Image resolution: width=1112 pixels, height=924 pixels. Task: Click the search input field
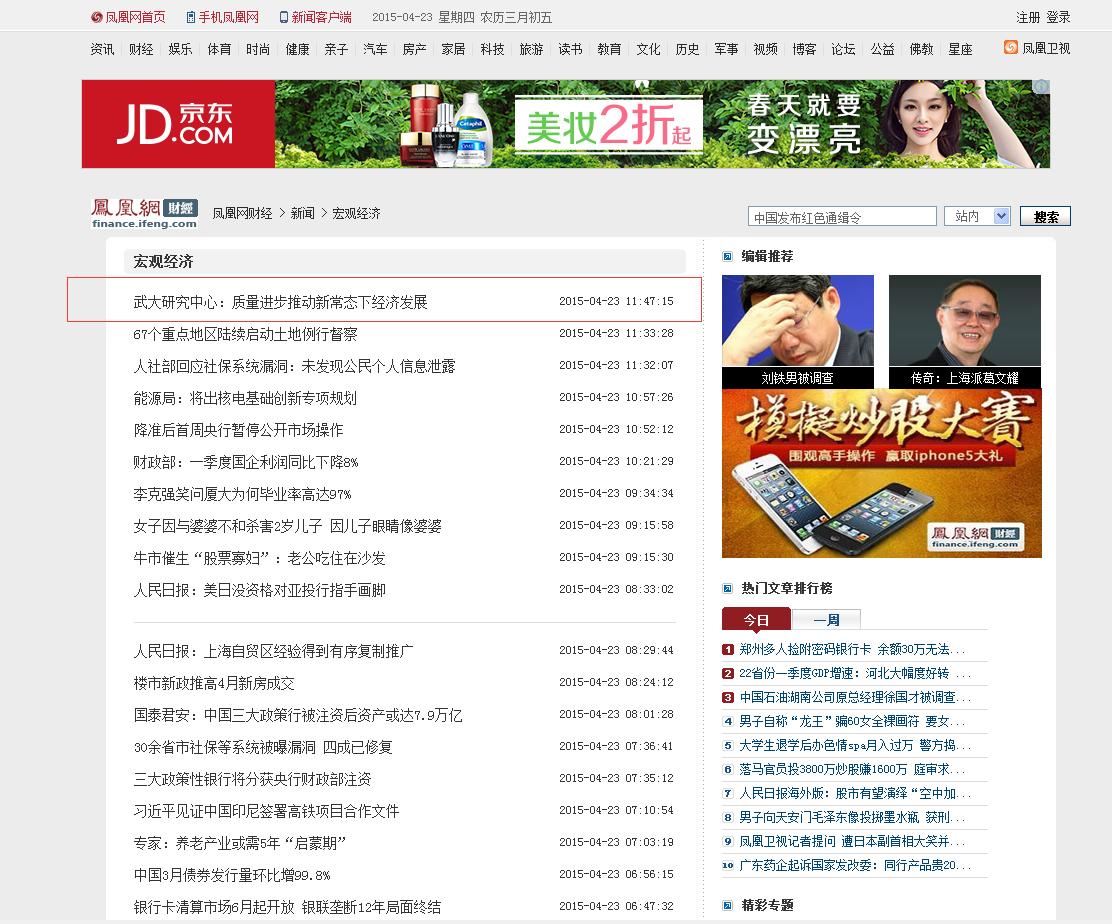pos(841,217)
